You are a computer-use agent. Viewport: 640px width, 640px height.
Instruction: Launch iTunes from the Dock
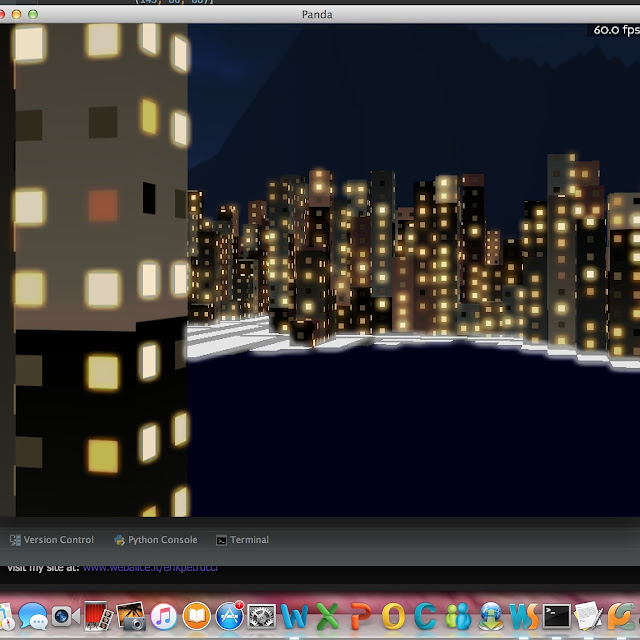(164, 616)
